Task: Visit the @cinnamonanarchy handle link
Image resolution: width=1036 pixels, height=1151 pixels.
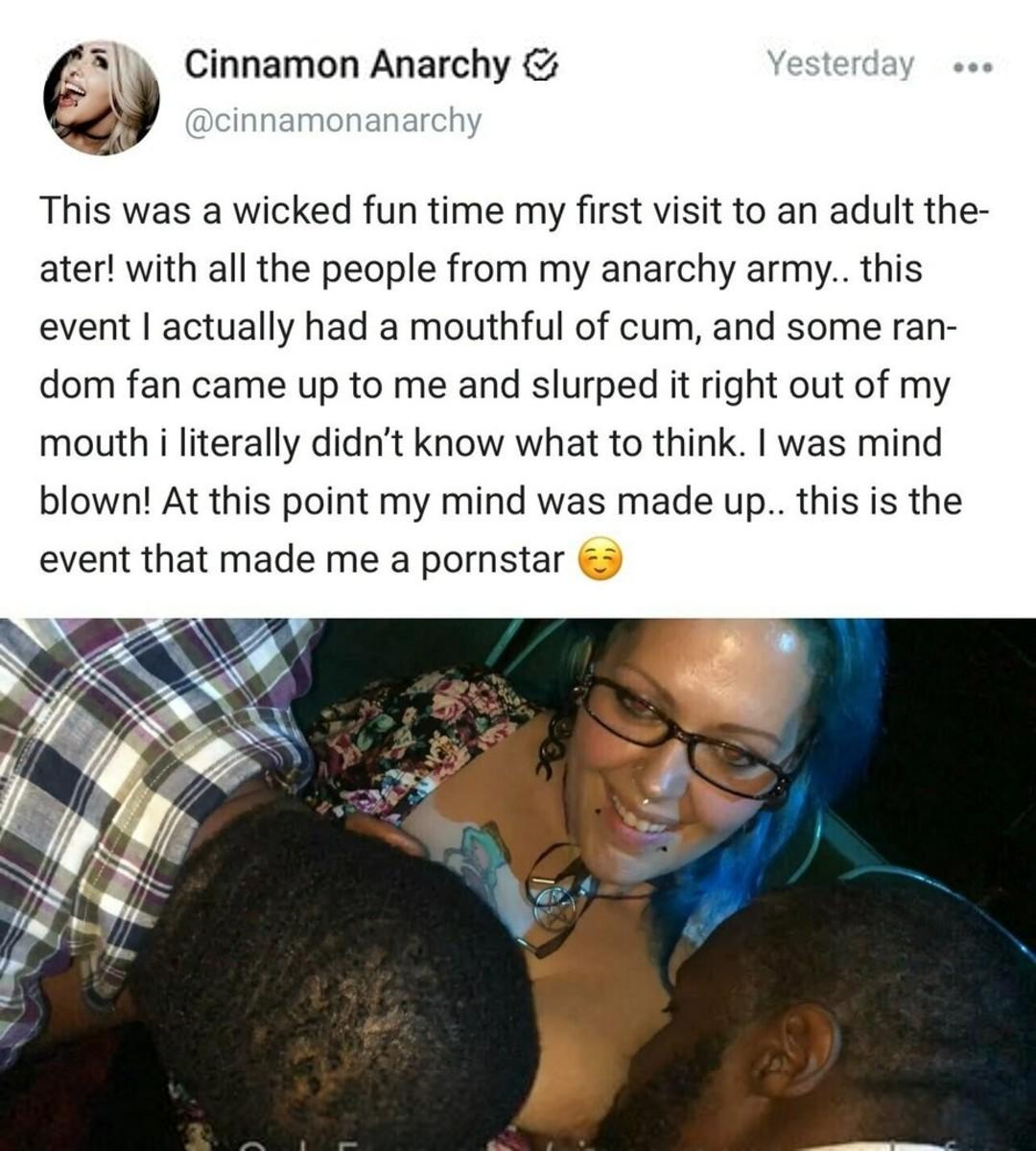Action: (x=332, y=121)
